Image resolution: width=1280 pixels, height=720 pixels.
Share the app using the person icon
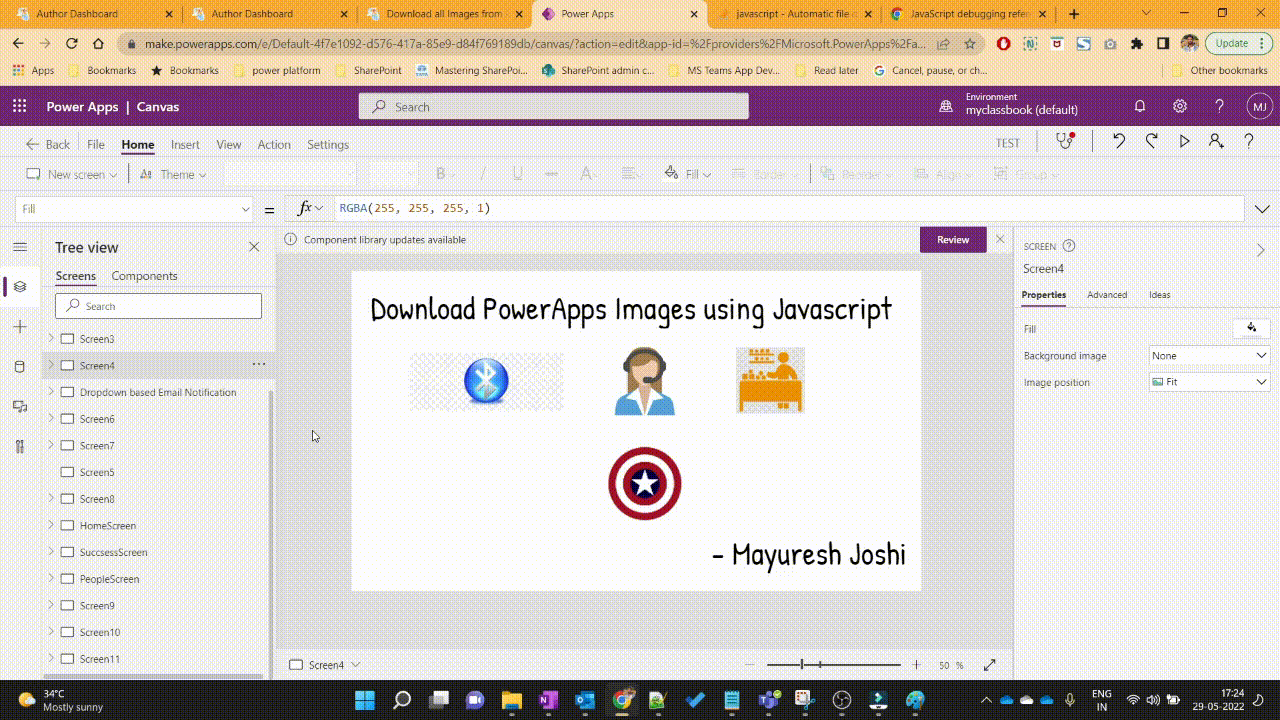[x=1216, y=141]
